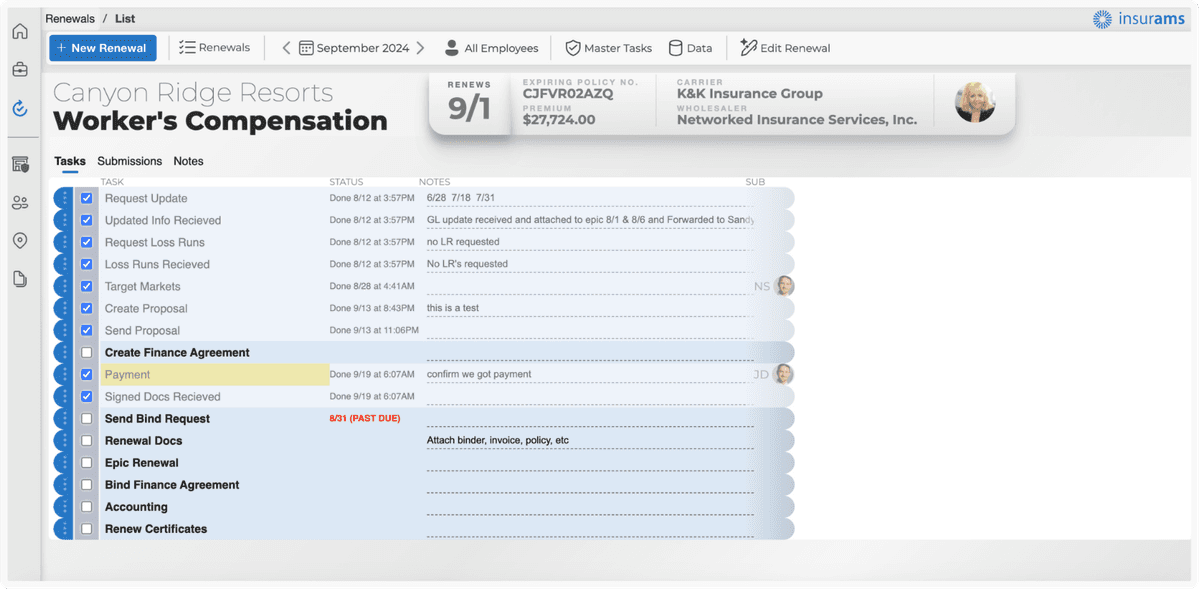
Task: Switch to Submissions tab
Action: tap(129, 161)
